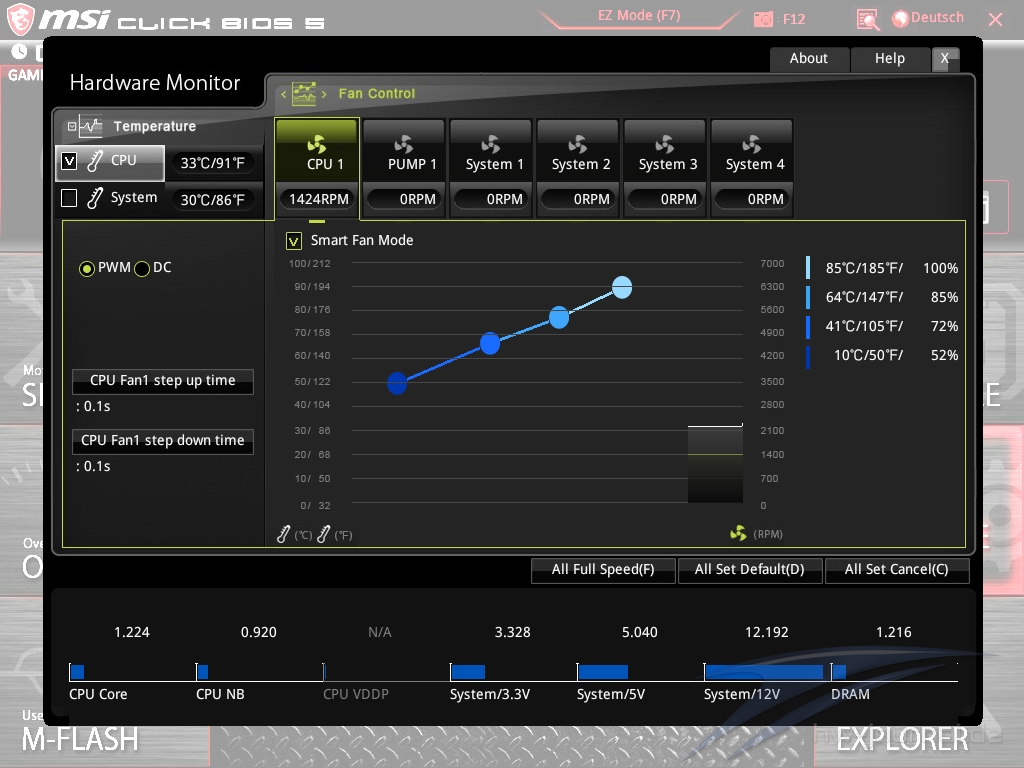Click the System temperature 30°C/86°F value
1024x768 pixels.
212,200
